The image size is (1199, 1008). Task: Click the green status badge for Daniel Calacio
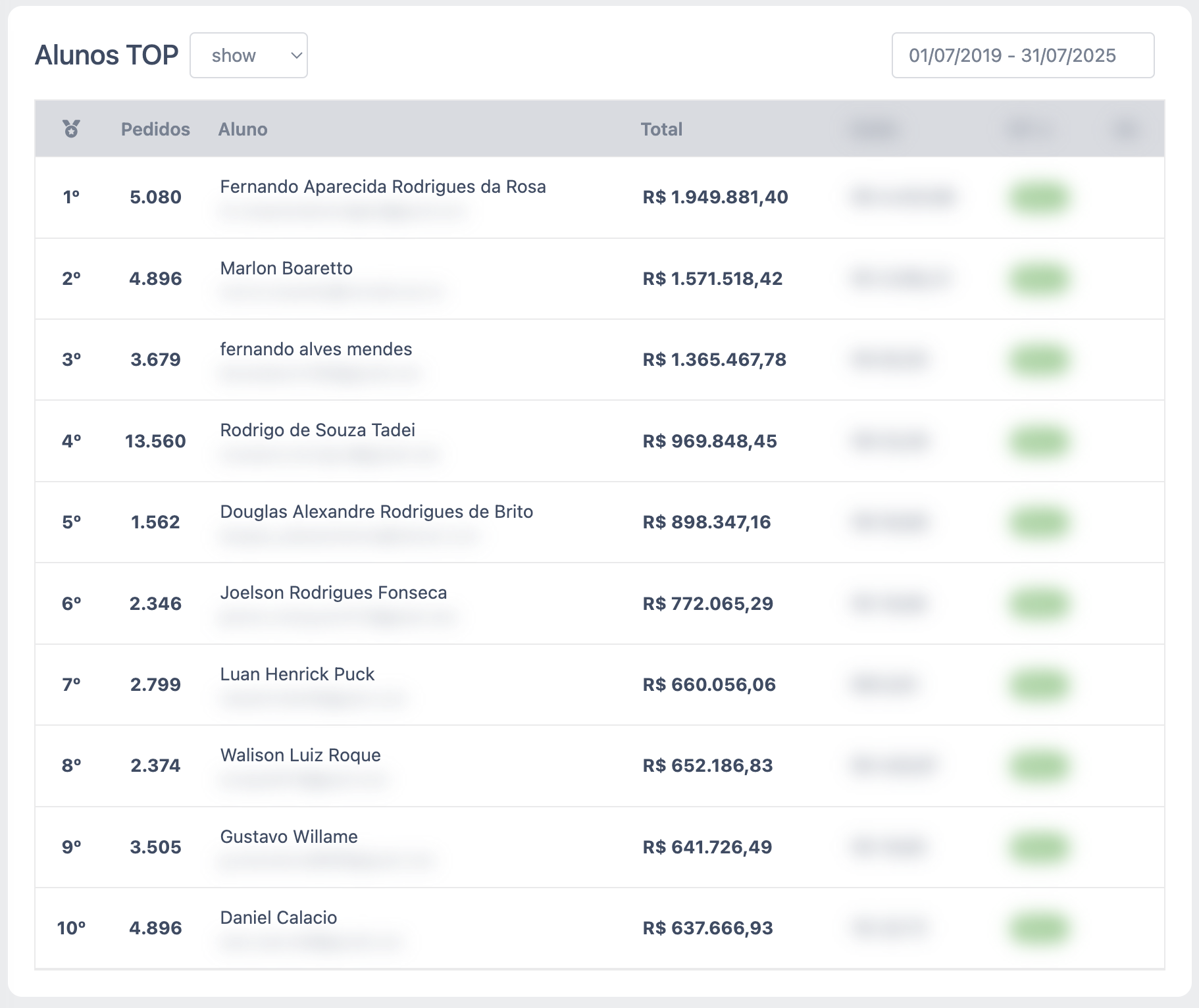(1039, 928)
